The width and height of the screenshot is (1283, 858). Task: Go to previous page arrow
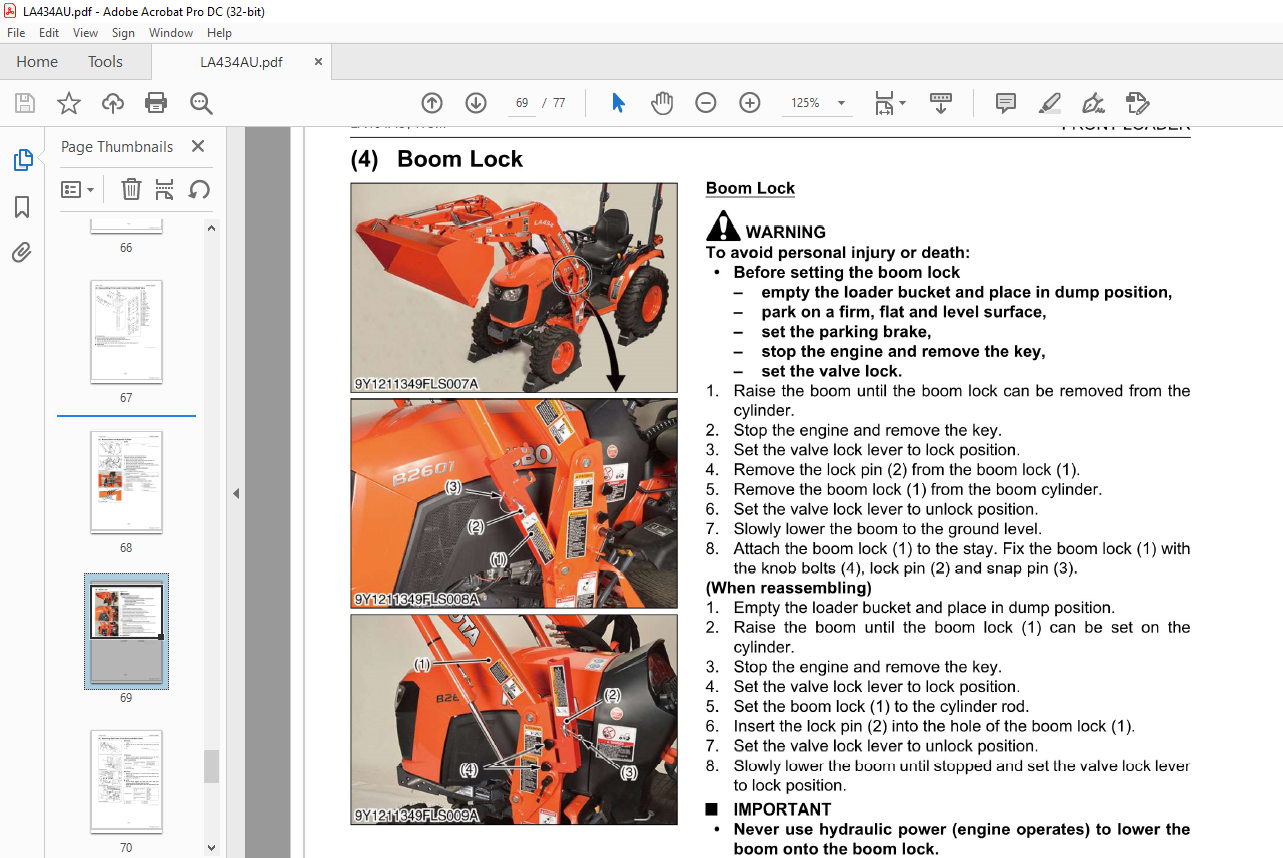point(432,103)
